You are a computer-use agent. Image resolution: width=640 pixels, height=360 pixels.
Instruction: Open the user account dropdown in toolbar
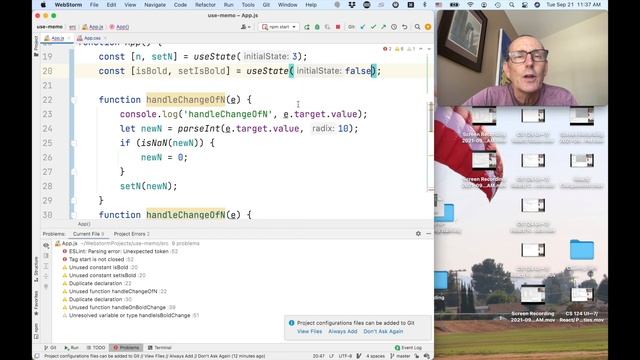(246, 27)
